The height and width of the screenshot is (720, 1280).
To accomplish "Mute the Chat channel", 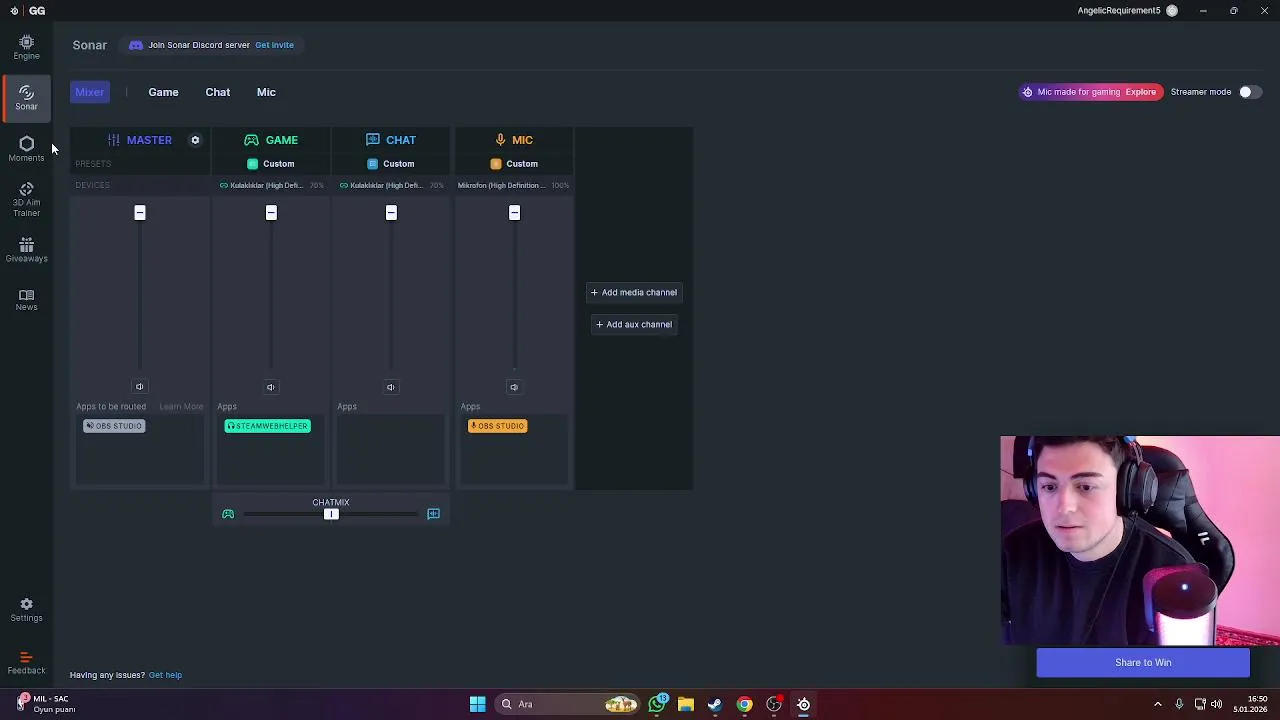I will (391, 387).
